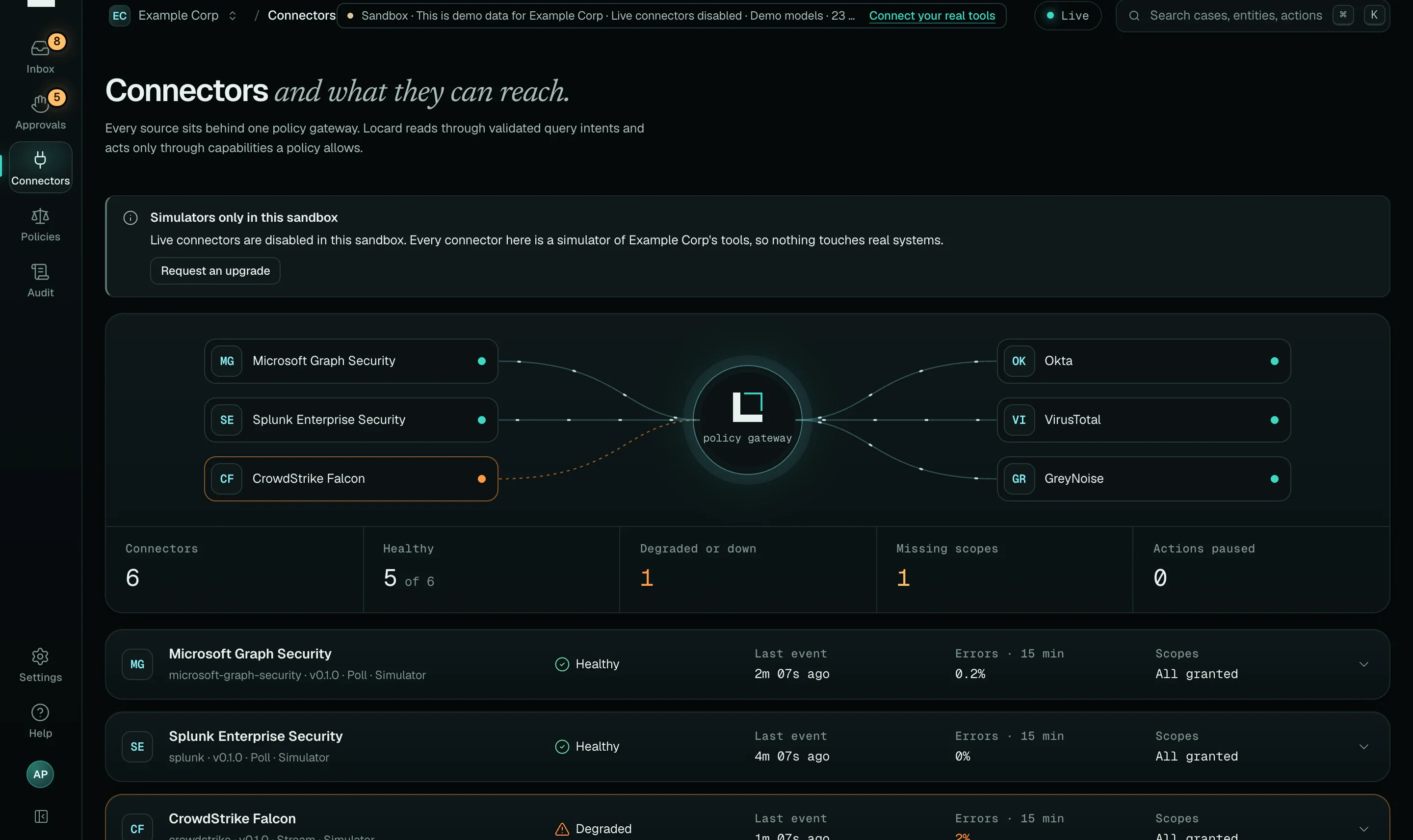Focus the Search cases, entities, actions field

click(1253, 15)
